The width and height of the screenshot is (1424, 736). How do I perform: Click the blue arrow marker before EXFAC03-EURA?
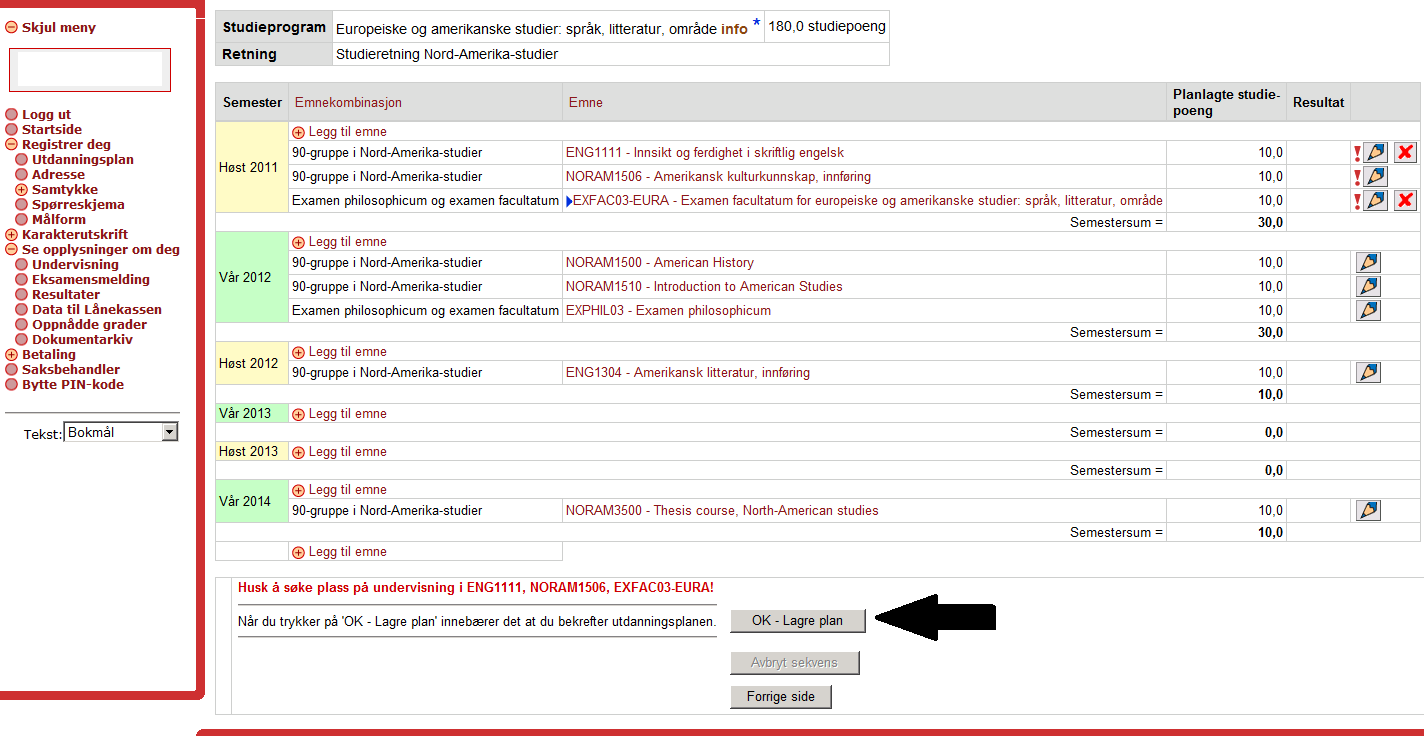pos(569,201)
